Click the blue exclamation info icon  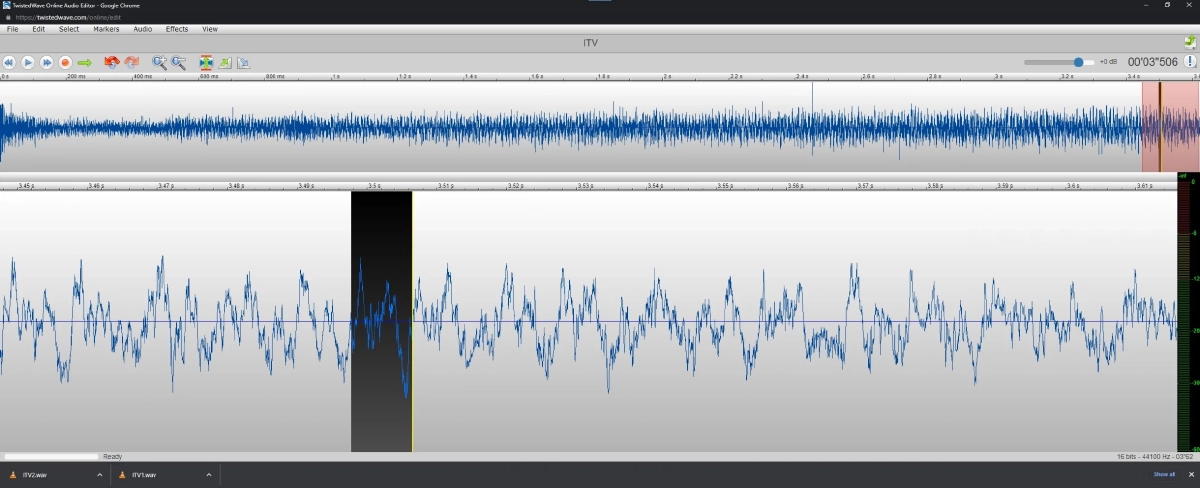(1190, 62)
